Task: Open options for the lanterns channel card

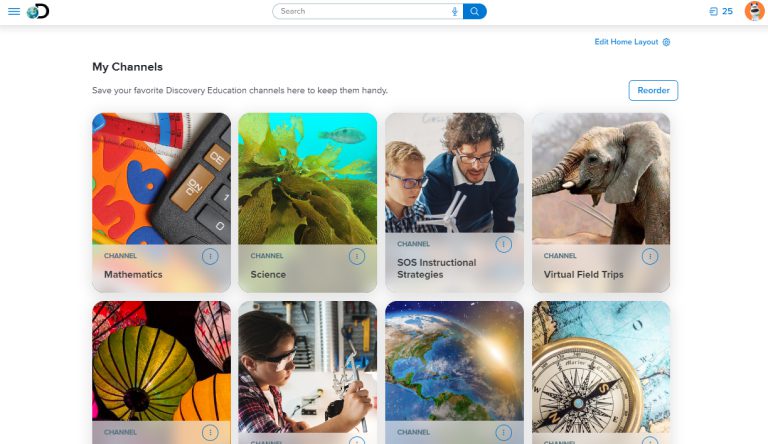Action: pyautogui.click(x=210, y=432)
